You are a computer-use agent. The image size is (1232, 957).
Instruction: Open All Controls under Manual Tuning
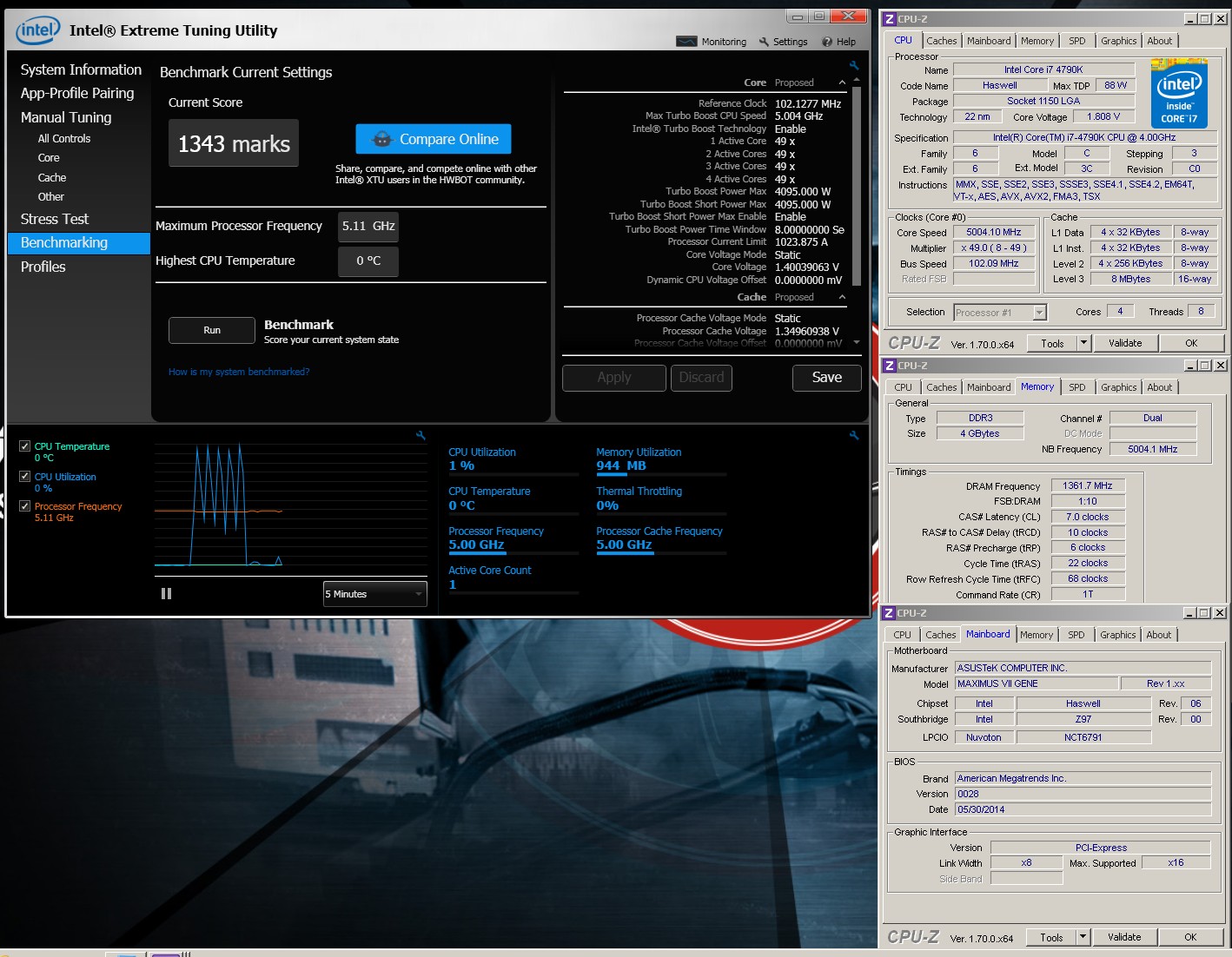pos(63,139)
